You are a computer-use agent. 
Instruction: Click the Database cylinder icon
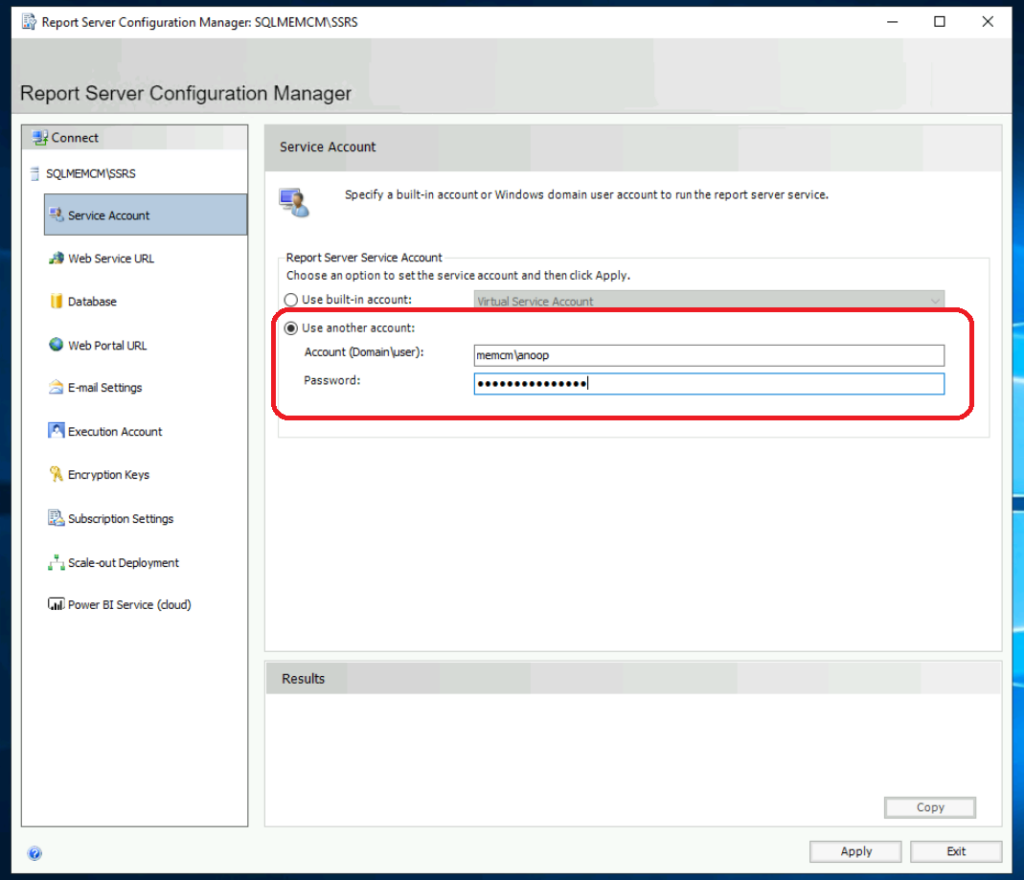[56, 301]
